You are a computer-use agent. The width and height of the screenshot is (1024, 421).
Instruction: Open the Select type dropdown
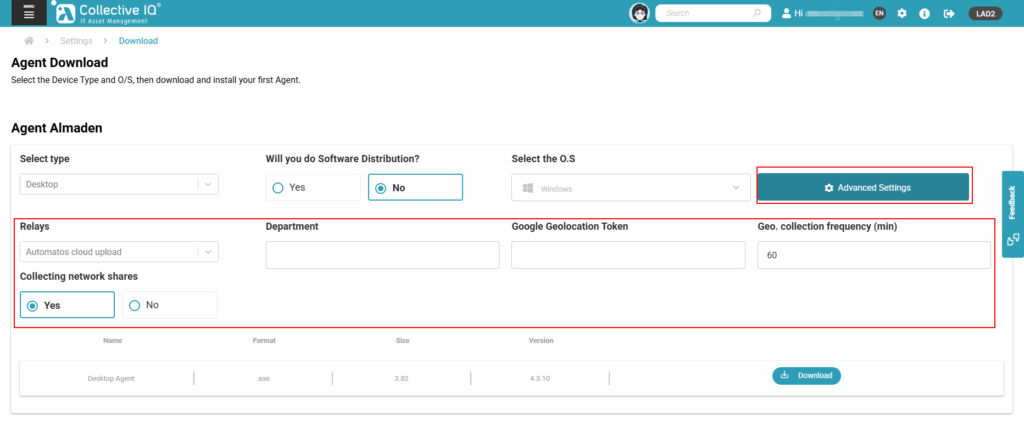[x=119, y=184]
